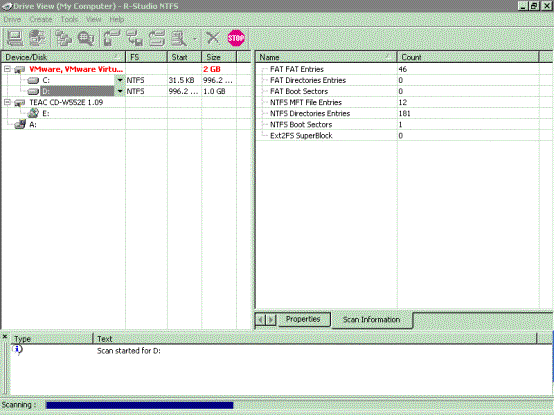
Task: Click the Text column header in log
Action: pyautogui.click(x=315, y=339)
